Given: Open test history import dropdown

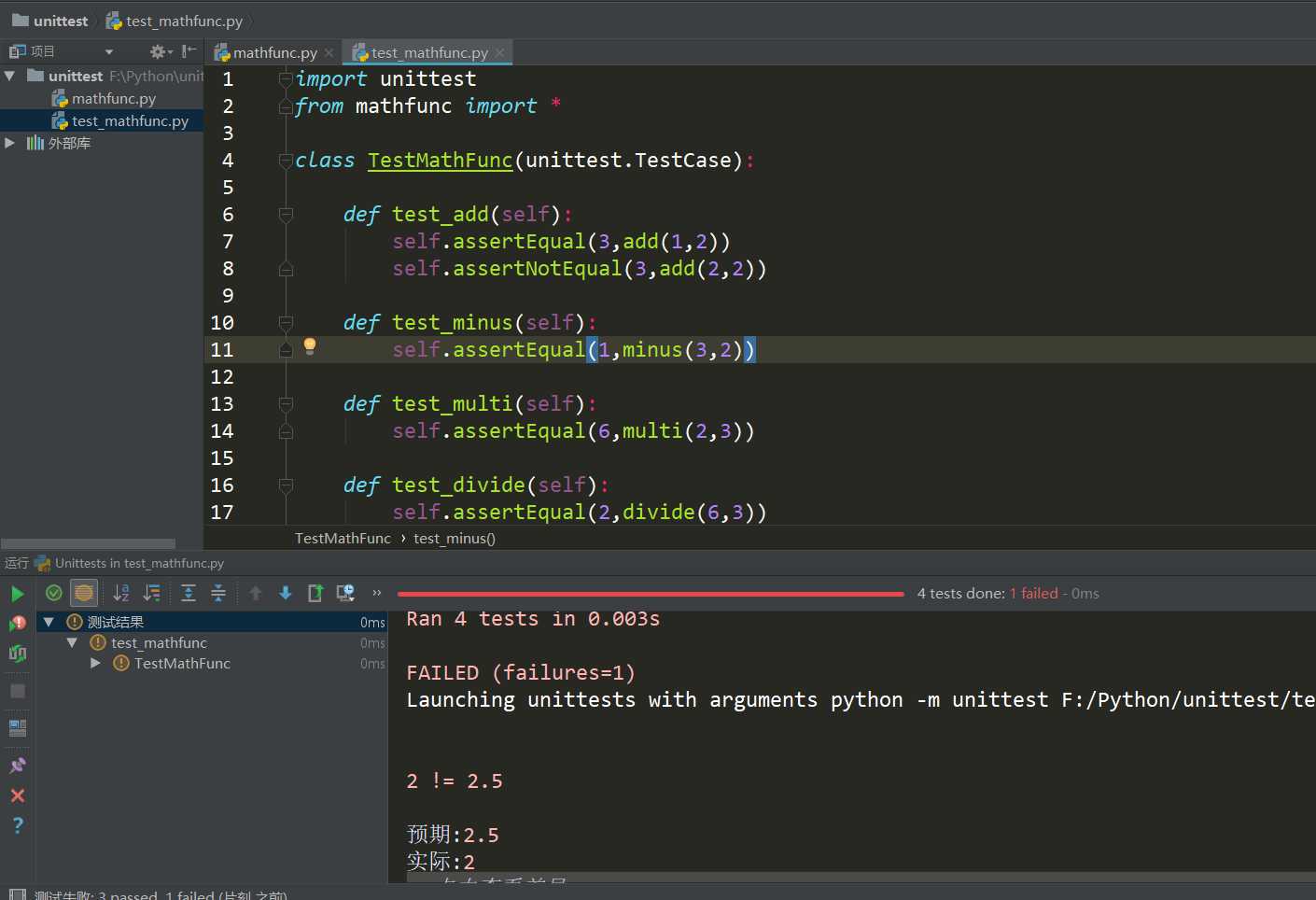Looking at the screenshot, I should [x=345, y=593].
